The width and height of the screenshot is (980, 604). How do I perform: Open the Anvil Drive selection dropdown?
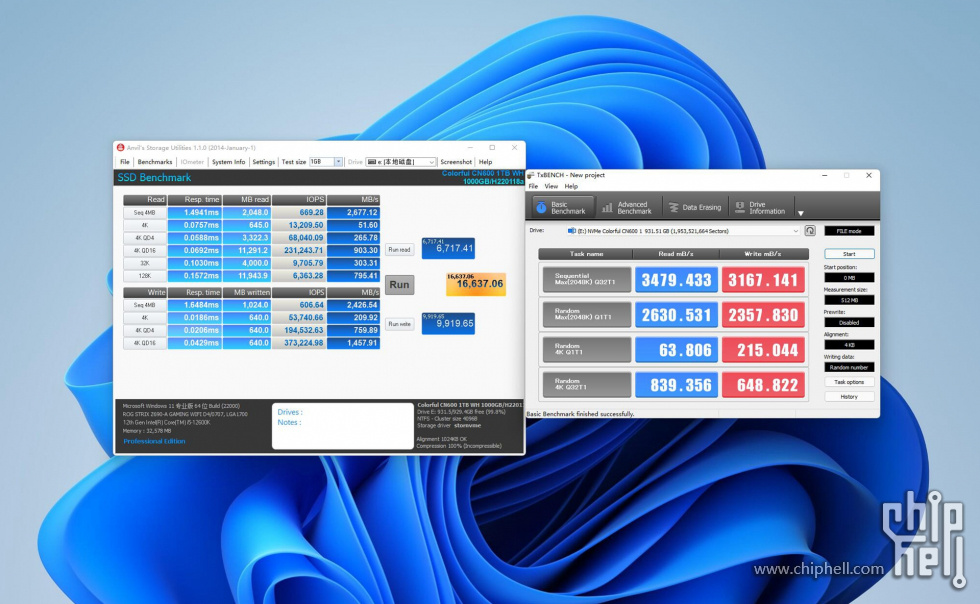401,162
